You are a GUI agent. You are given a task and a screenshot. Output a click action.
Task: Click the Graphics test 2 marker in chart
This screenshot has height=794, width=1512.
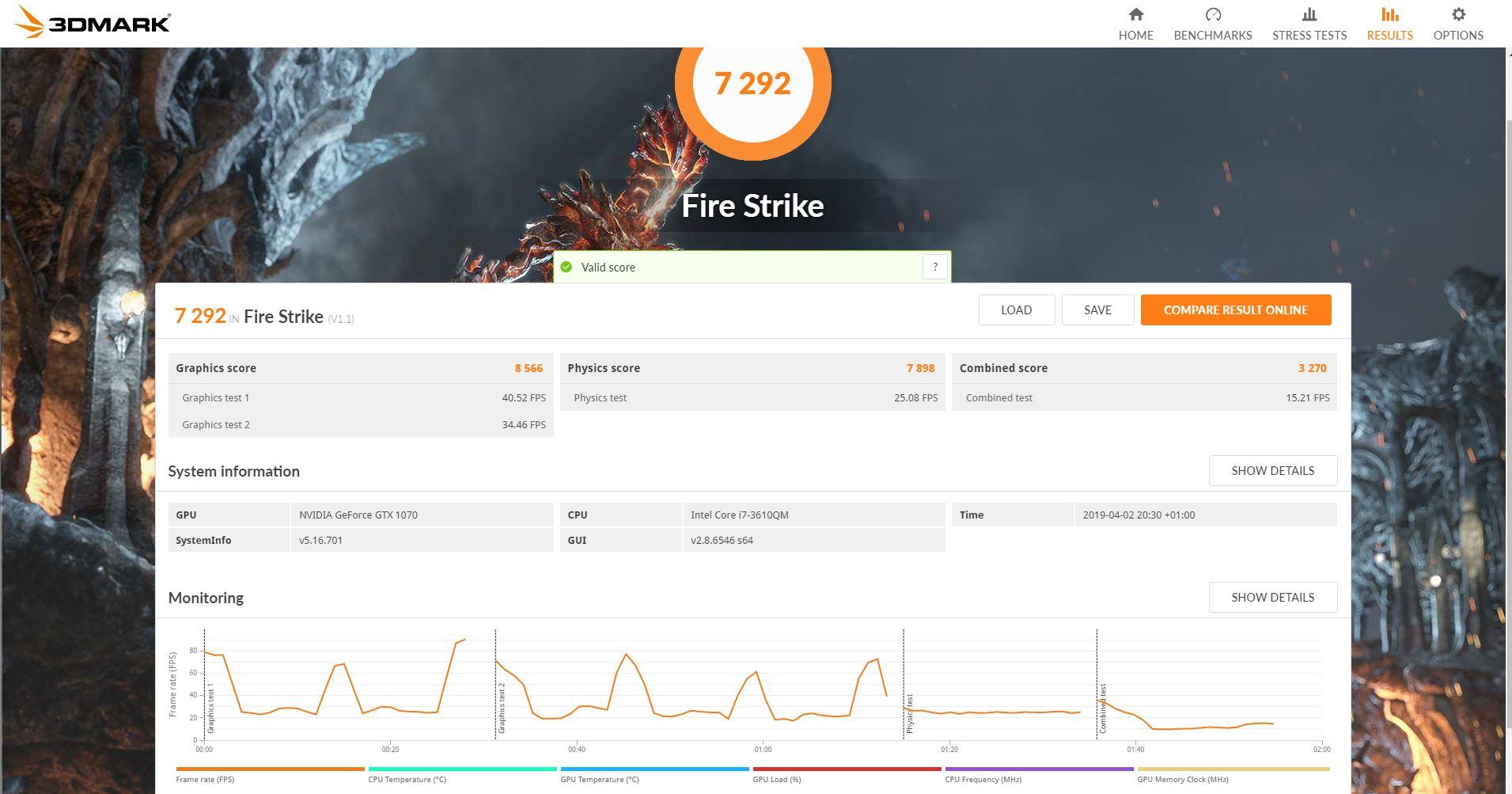click(x=501, y=708)
